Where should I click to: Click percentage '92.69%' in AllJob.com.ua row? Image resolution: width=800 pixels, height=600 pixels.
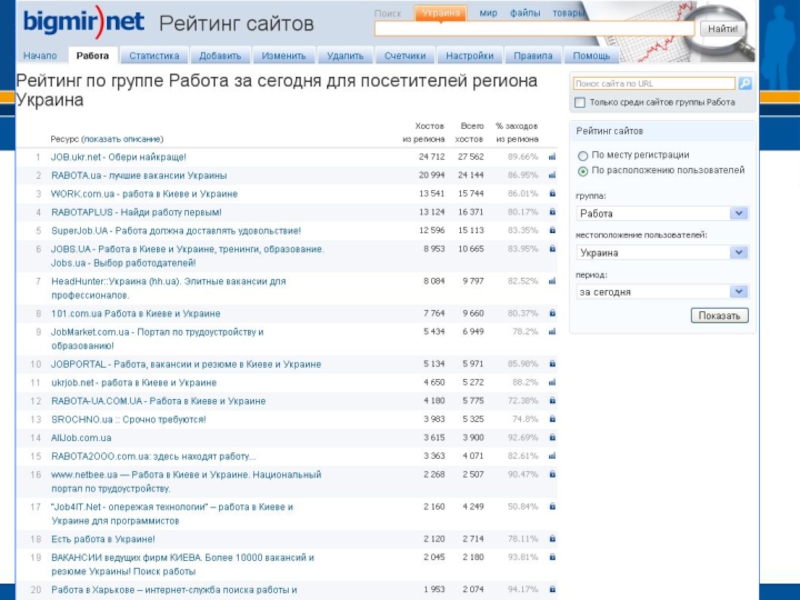click(523, 438)
